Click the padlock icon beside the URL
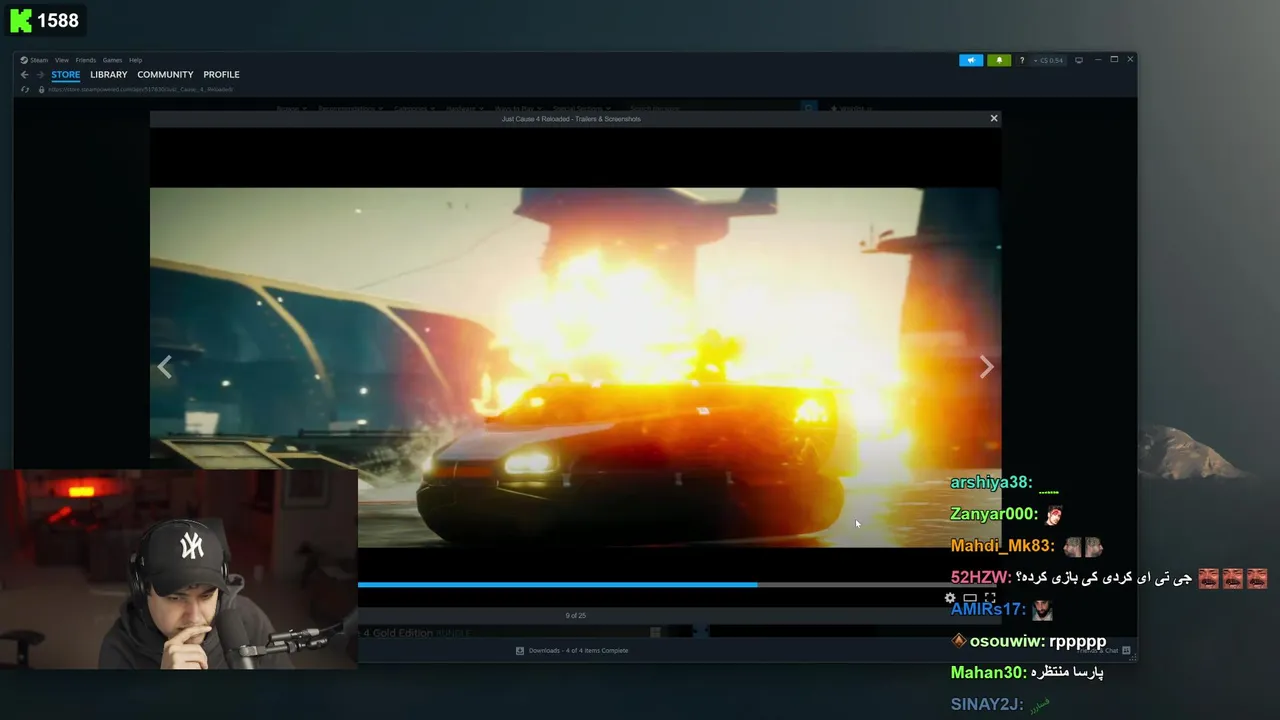1280x720 pixels. [41, 89]
